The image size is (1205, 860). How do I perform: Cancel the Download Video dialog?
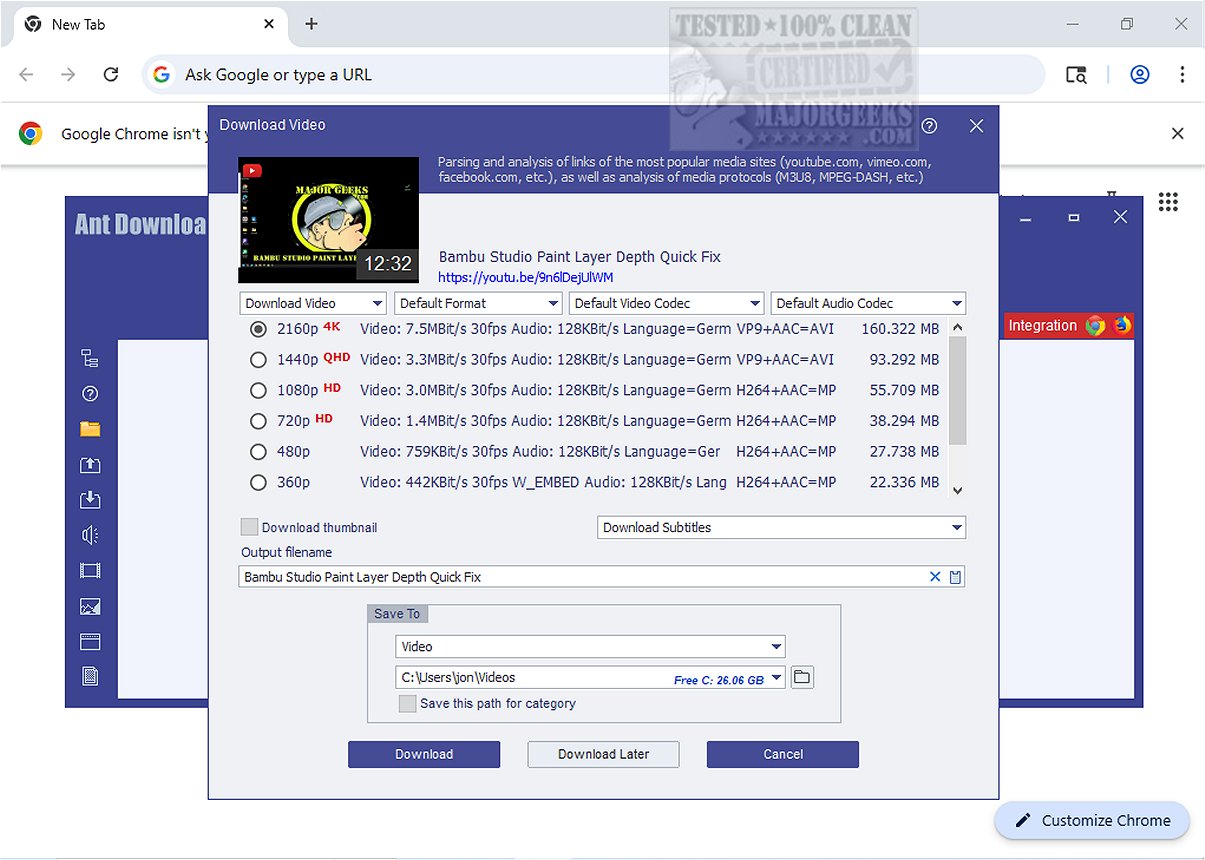pyautogui.click(x=783, y=754)
